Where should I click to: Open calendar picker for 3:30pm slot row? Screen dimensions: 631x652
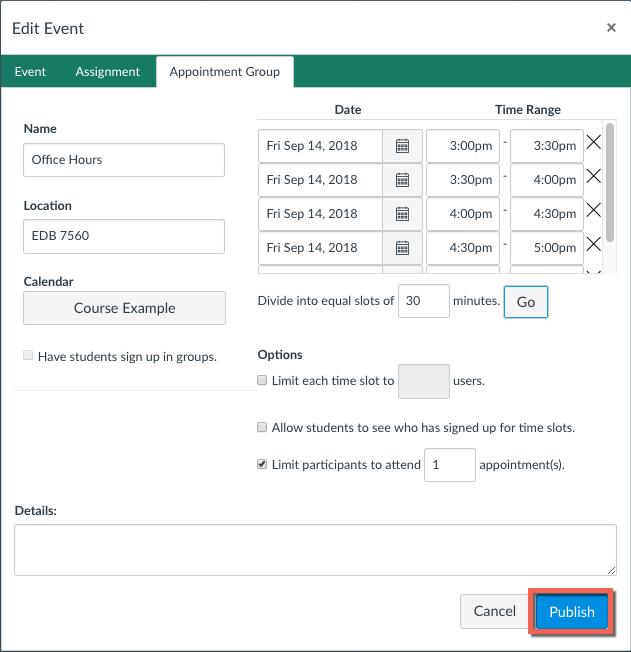pyautogui.click(x=402, y=180)
